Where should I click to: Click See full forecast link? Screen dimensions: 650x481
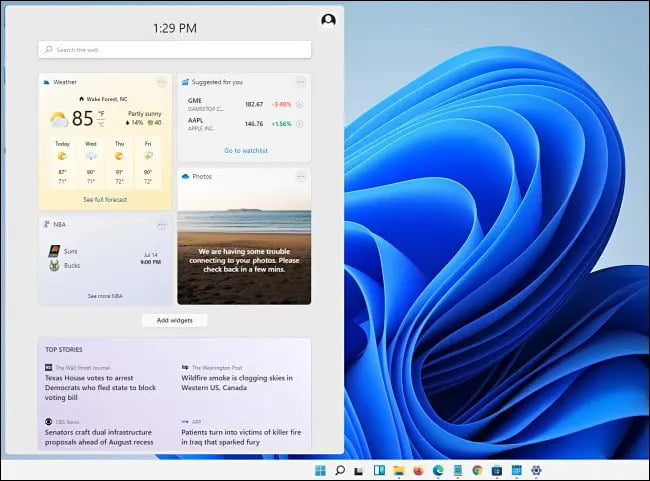tap(105, 199)
